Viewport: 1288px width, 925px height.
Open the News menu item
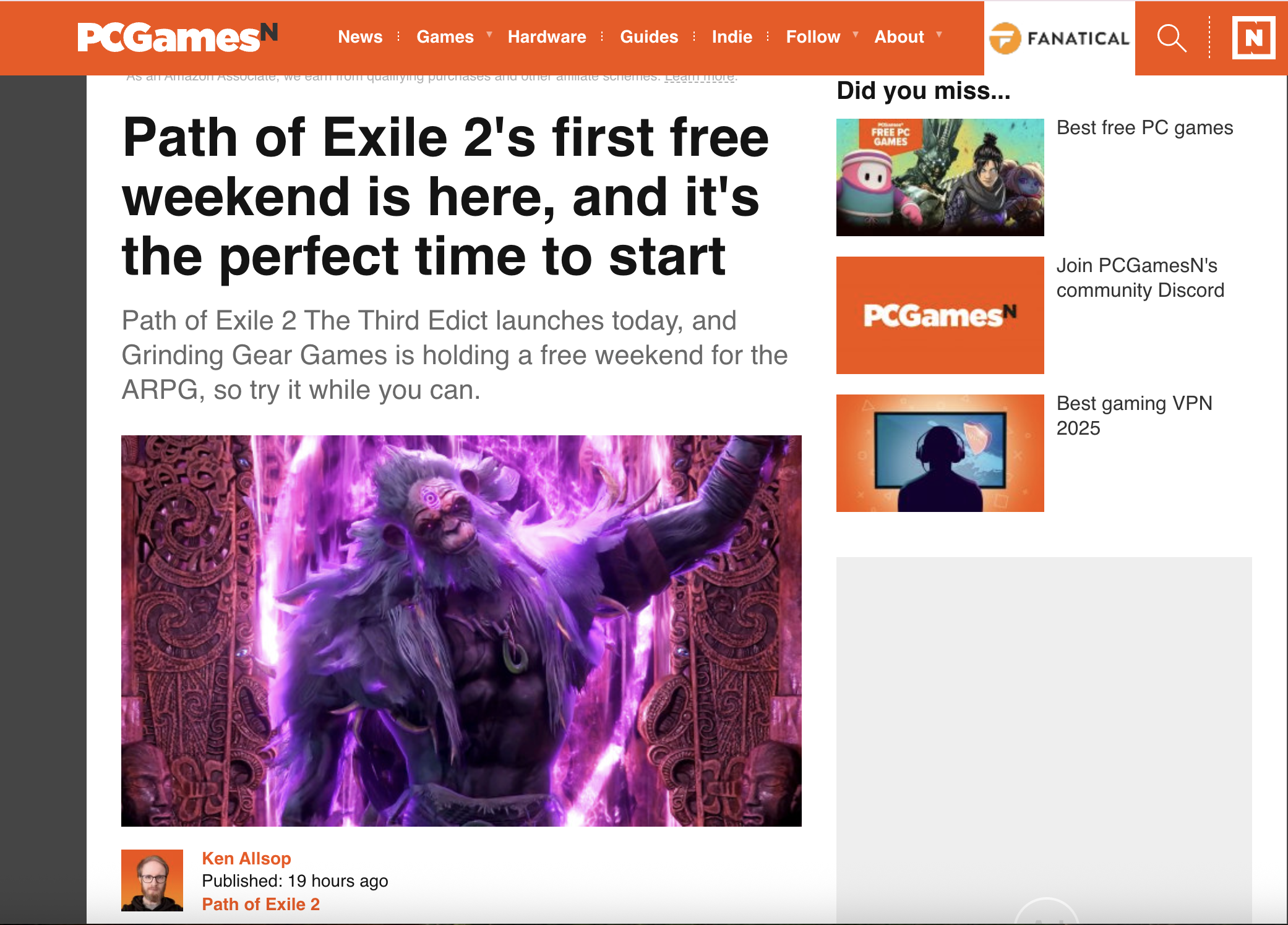[x=360, y=37]
